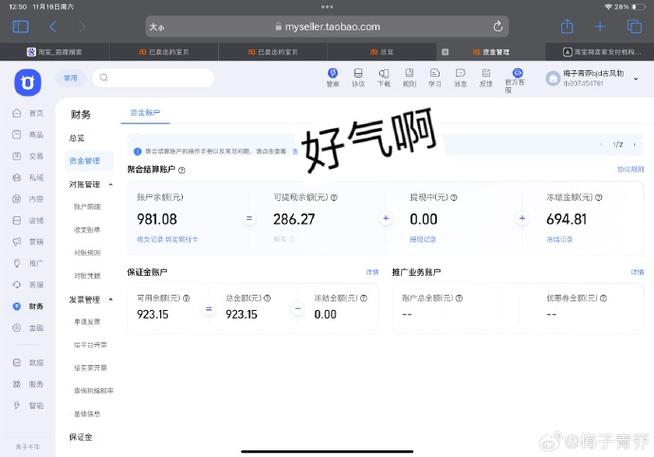Click help icon next to 可用余额(元)
This screenshot has width=654, height=457.
click(x=186, y=298)
